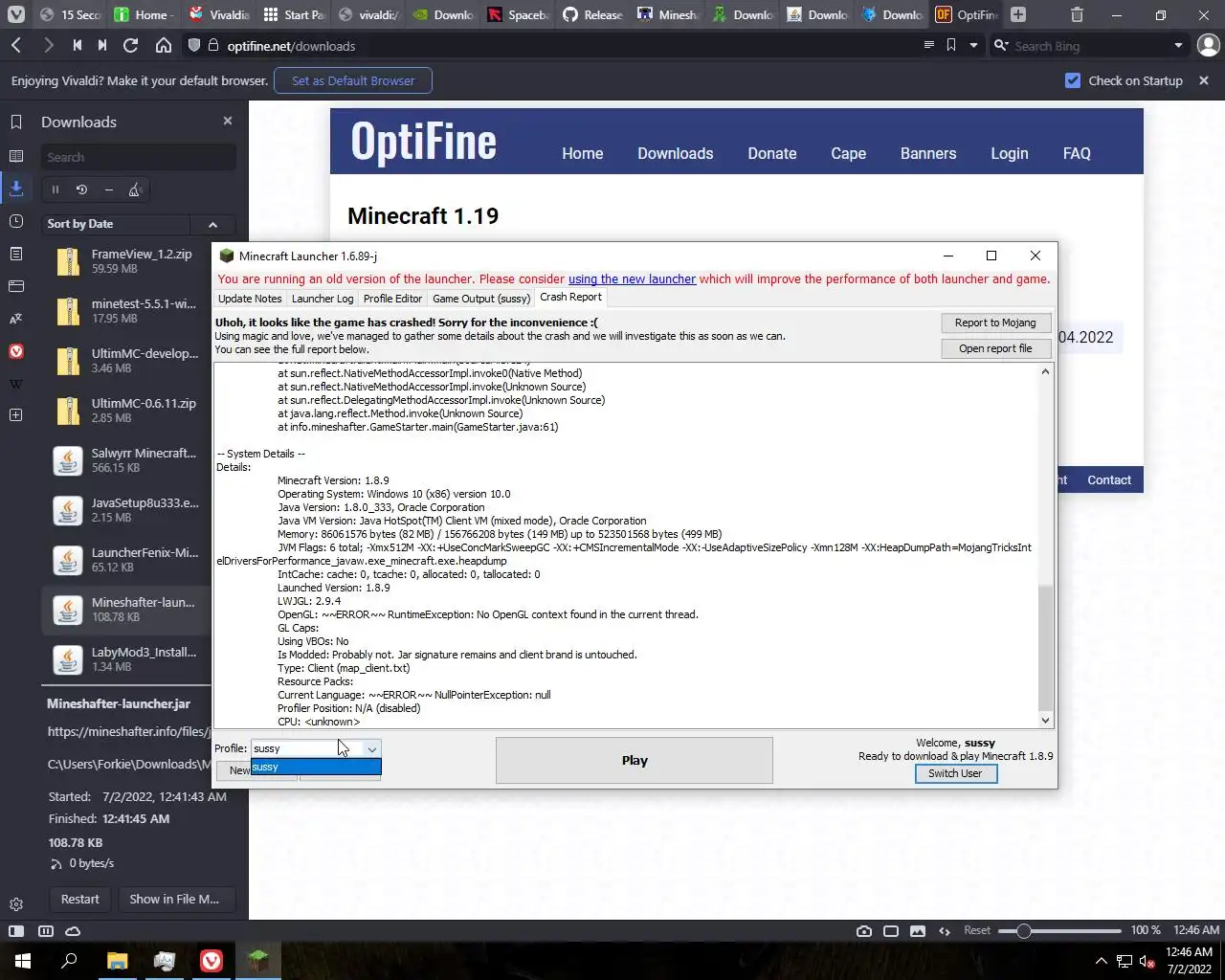This screenshot has height=980, width=1225.
Task: Open Downloads link on OptiFine page
Action: [676, 153]
